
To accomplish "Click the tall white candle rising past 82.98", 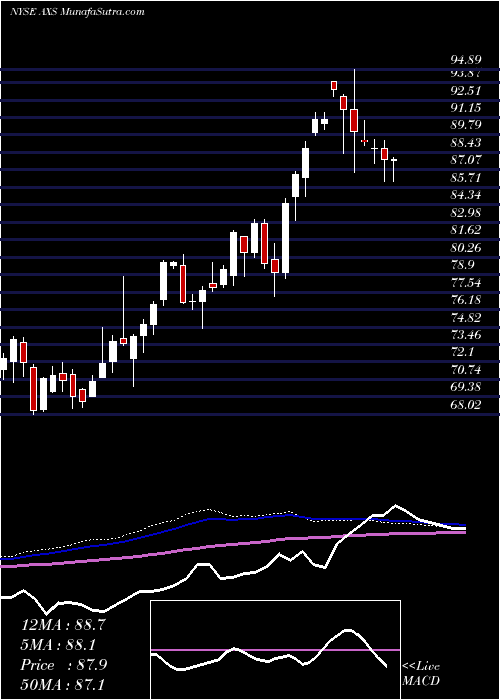I will pos(285,238).
